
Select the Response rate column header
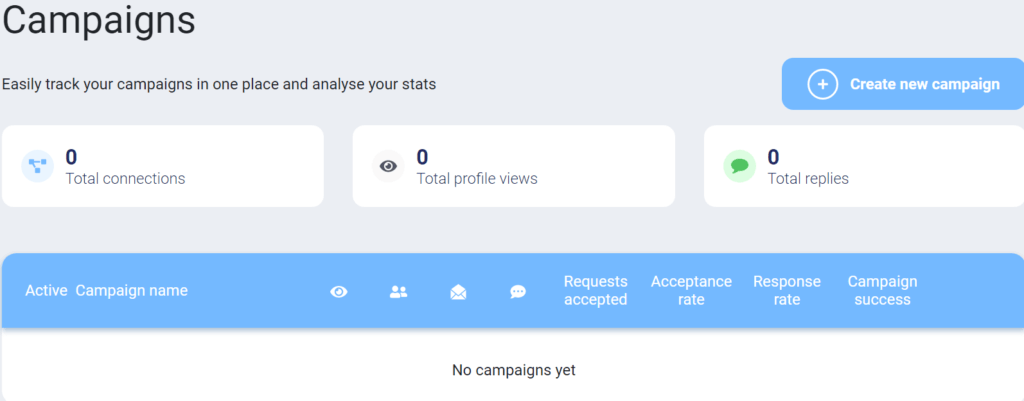tap(787, 291)
